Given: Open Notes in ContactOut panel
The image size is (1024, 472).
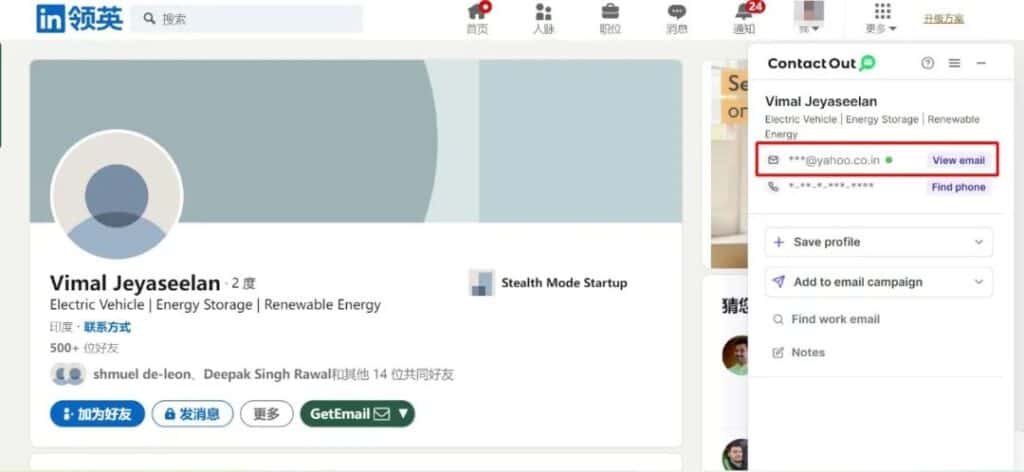Looking at the screenshot, I should pyautogui.click(x=808, y=352).
